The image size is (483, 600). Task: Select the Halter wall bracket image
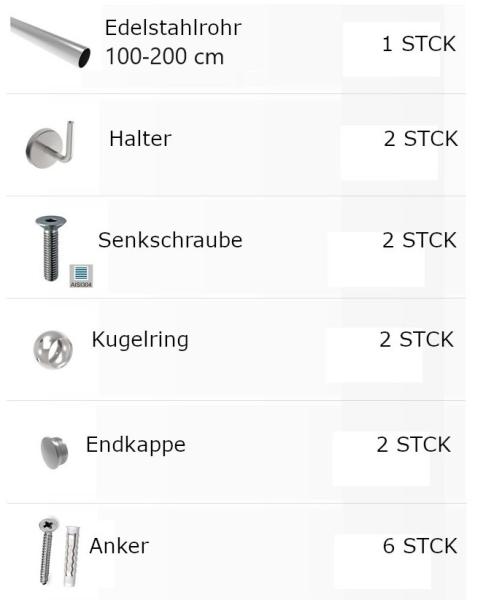tap(50, 145)
